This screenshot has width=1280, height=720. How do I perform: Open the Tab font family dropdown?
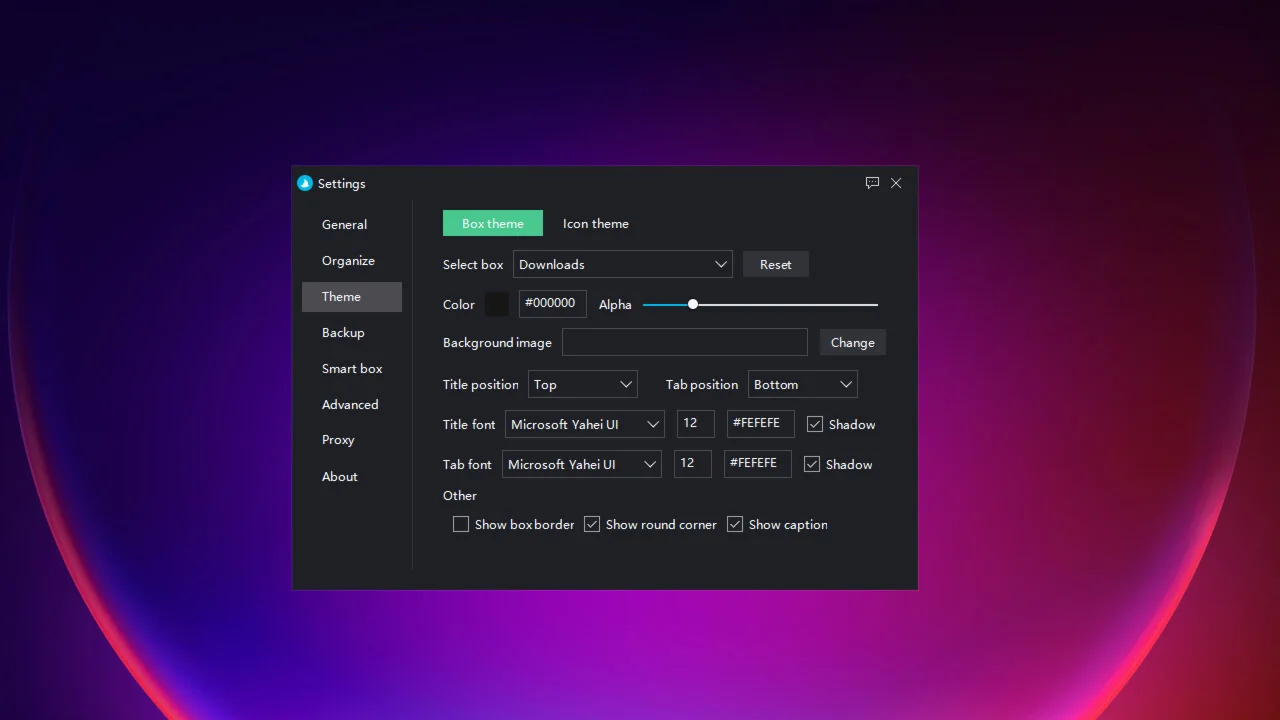click(581, 464)
